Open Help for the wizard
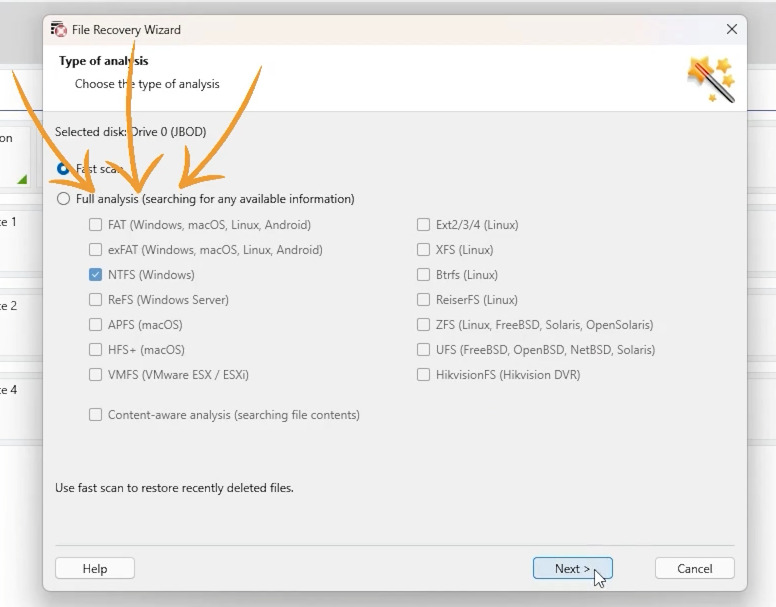The image size is (776, 607). pos(95,568)
